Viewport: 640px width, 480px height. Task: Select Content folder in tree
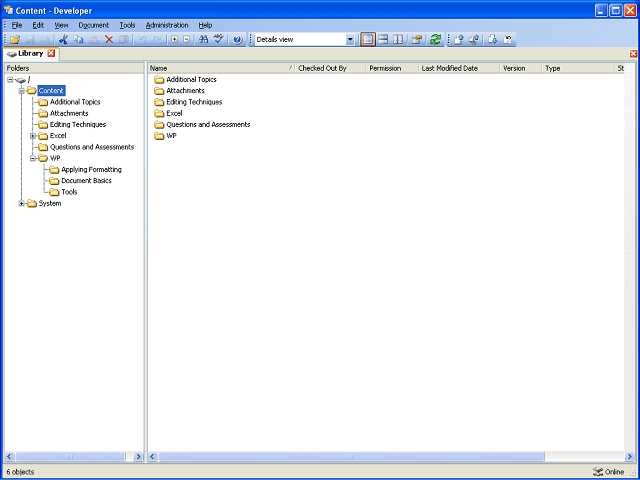[x=51, y=91]
